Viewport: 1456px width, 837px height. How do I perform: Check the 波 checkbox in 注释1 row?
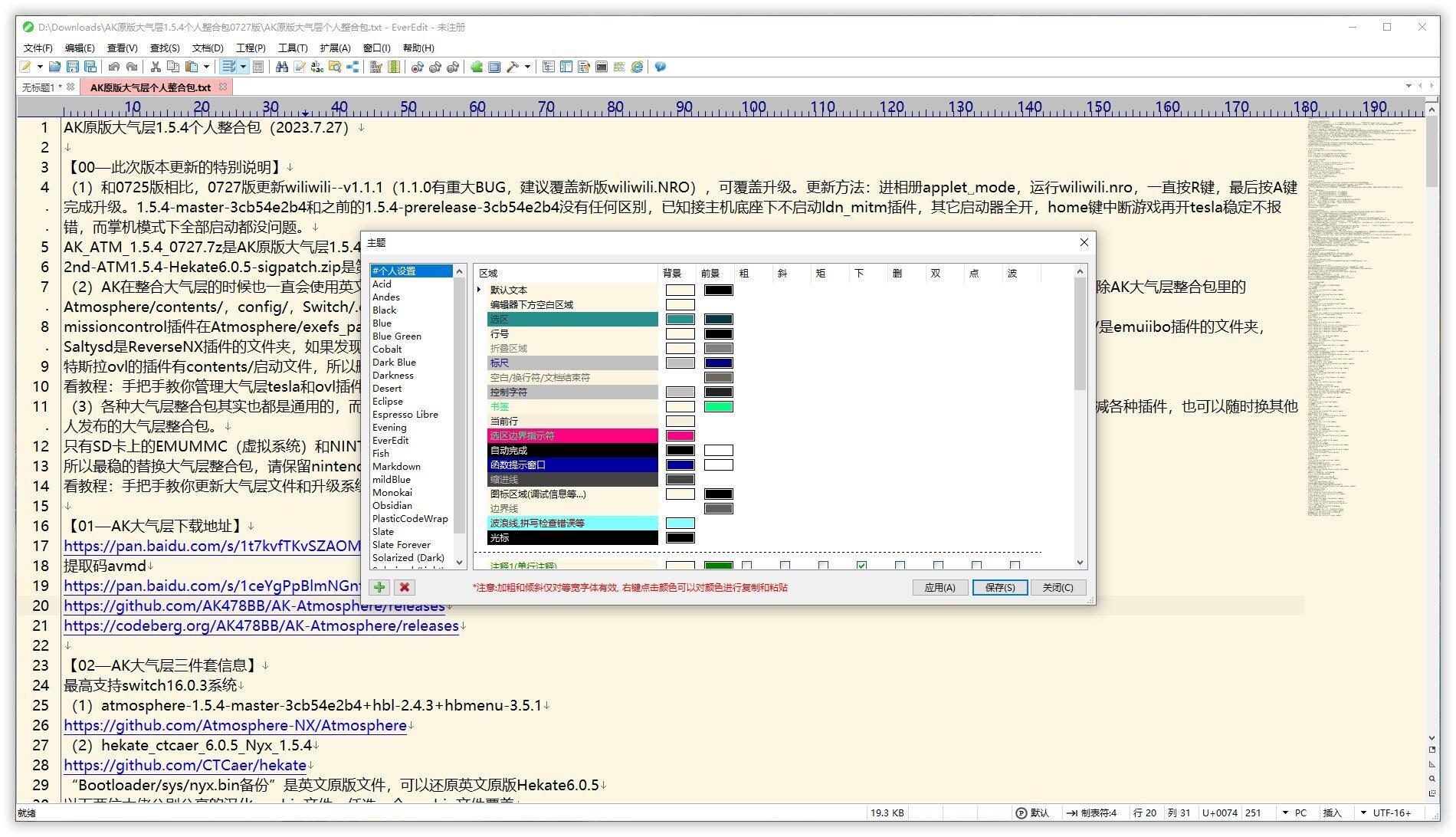[1015, 566]
